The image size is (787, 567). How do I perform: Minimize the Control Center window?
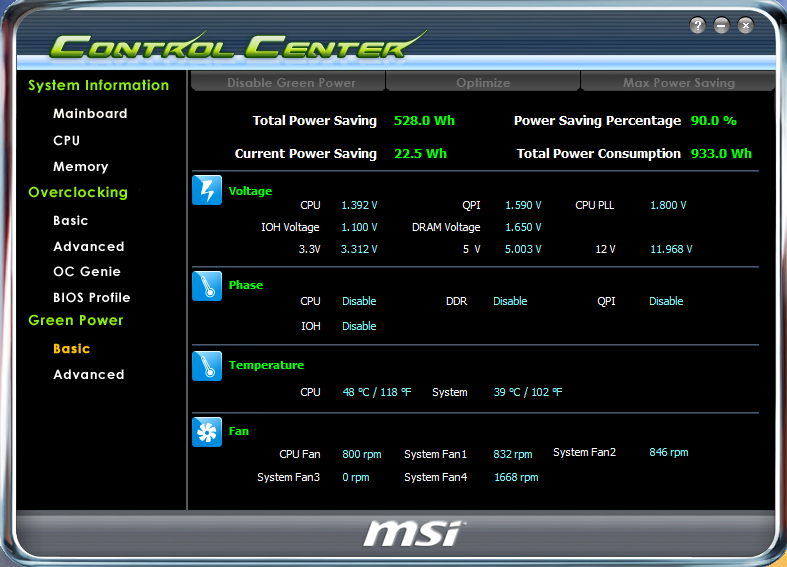pos(722,26)
